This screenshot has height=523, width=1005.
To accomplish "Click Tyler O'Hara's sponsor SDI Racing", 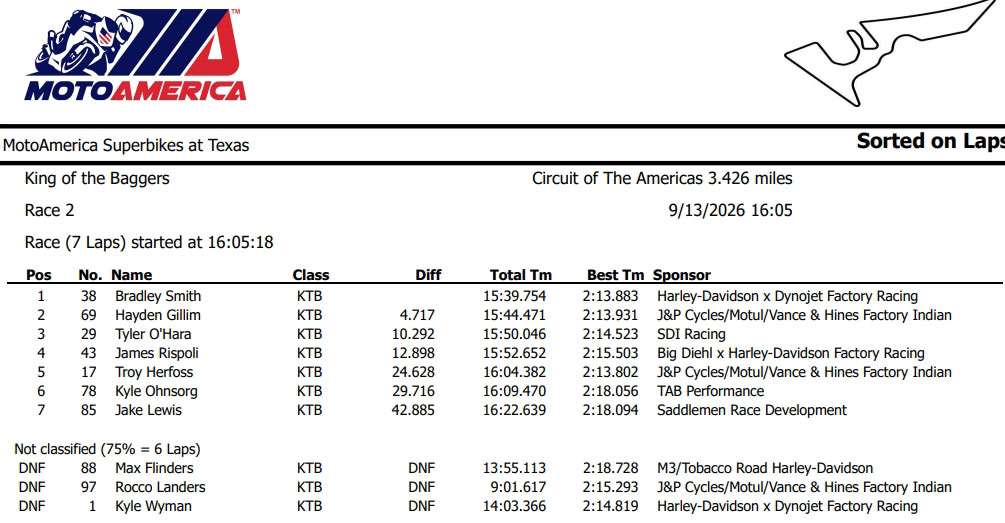I will [691, 335].
